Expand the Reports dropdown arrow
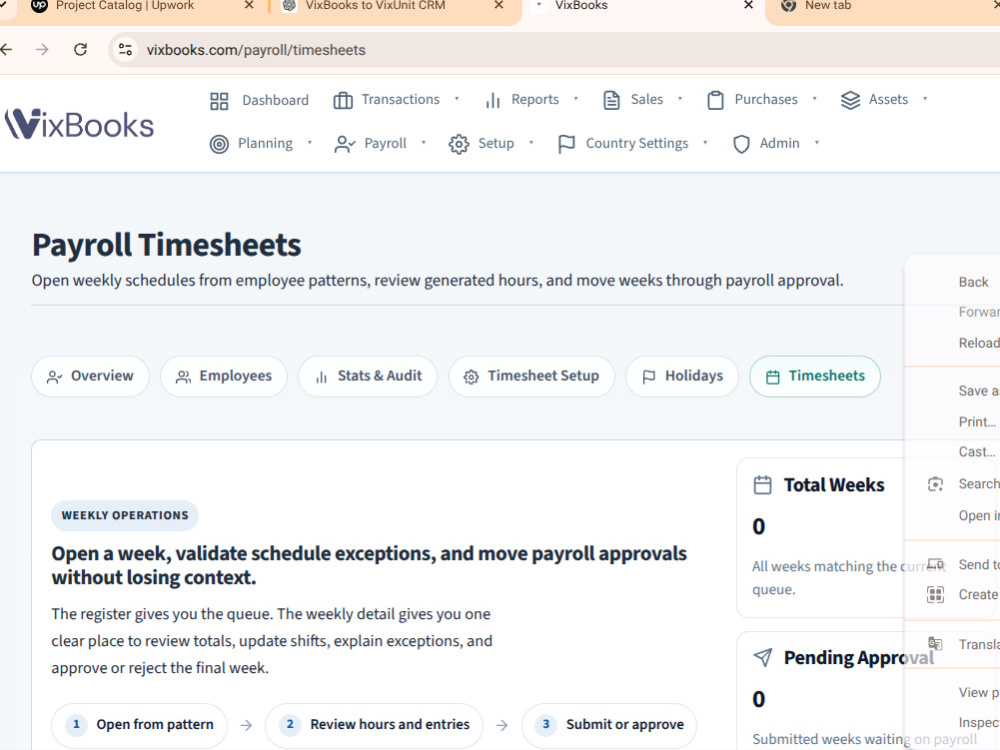1000x750 pixels. coord(576,99)
